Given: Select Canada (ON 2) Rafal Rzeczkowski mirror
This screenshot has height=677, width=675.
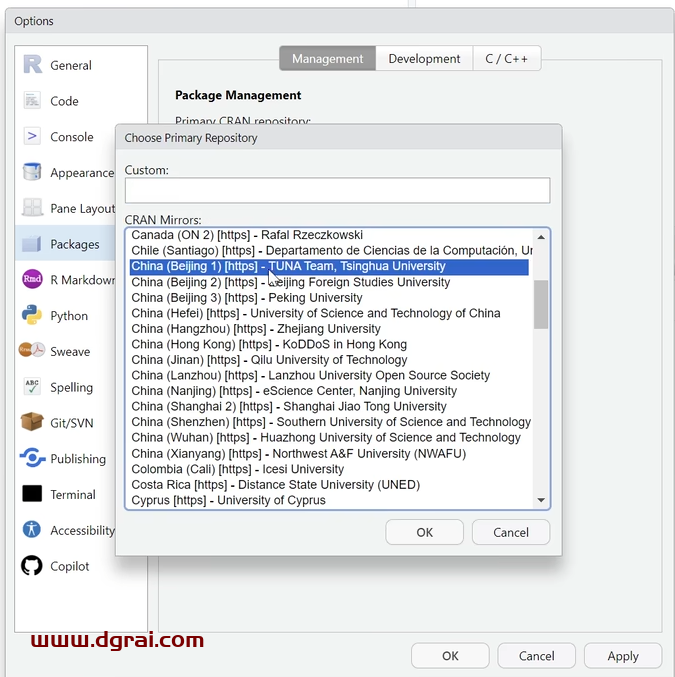Looking at the screenshot, I should 329,235.
